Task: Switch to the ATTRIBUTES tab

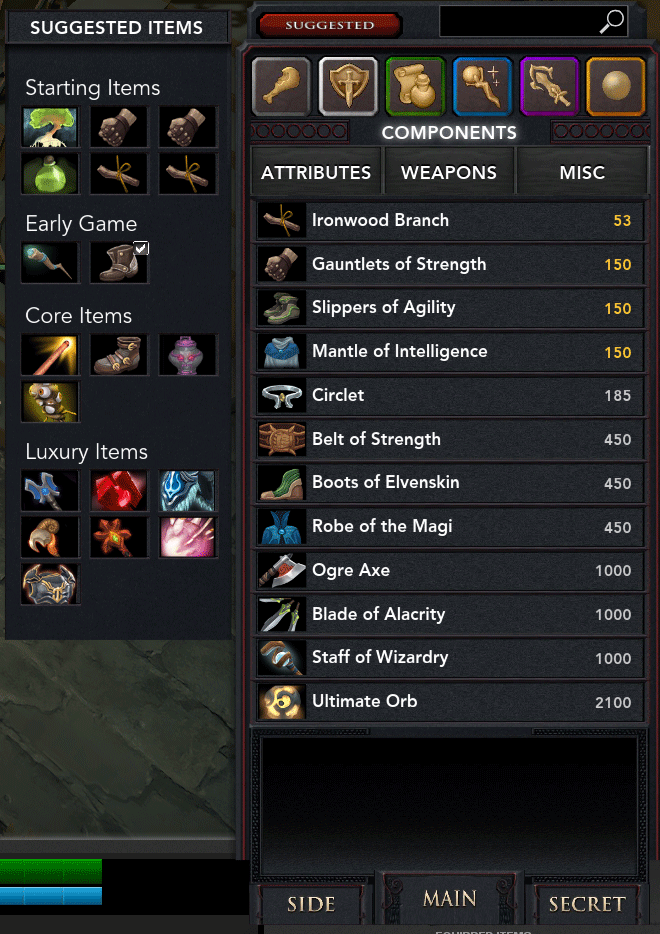Action: 316,173
